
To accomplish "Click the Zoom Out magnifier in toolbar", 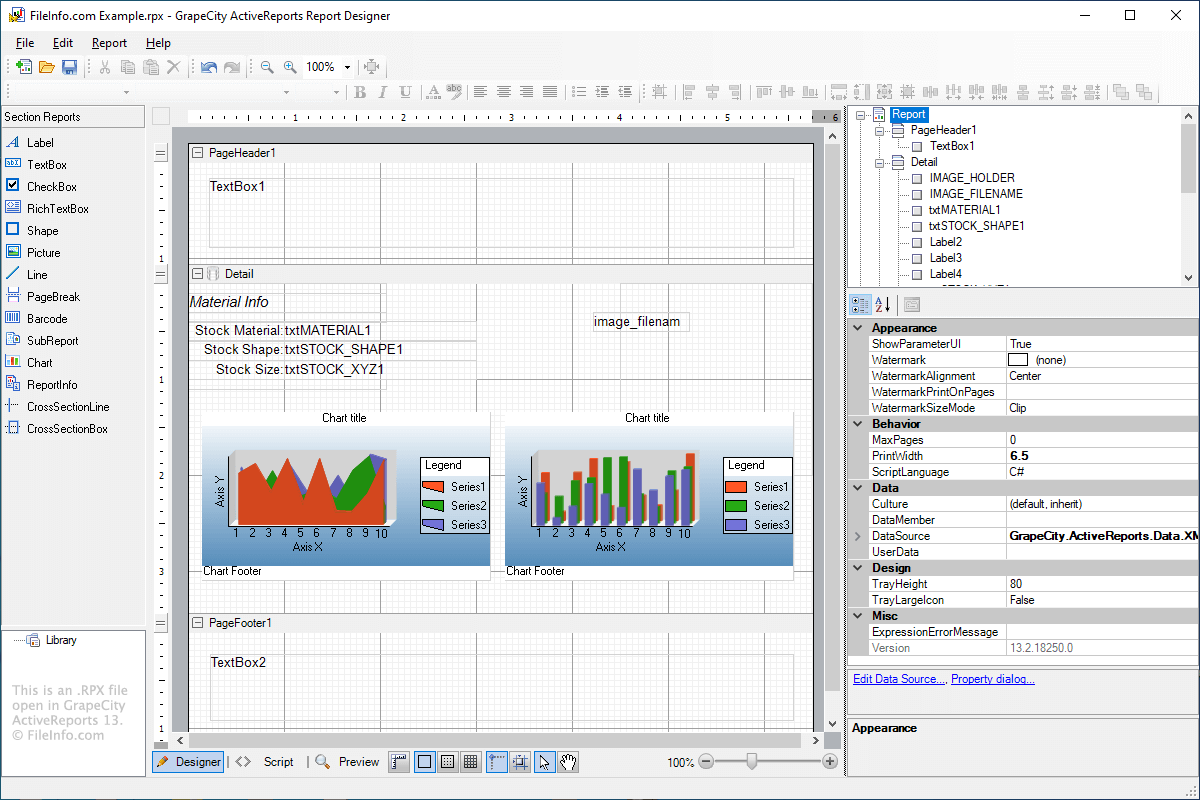I will 267,67.
